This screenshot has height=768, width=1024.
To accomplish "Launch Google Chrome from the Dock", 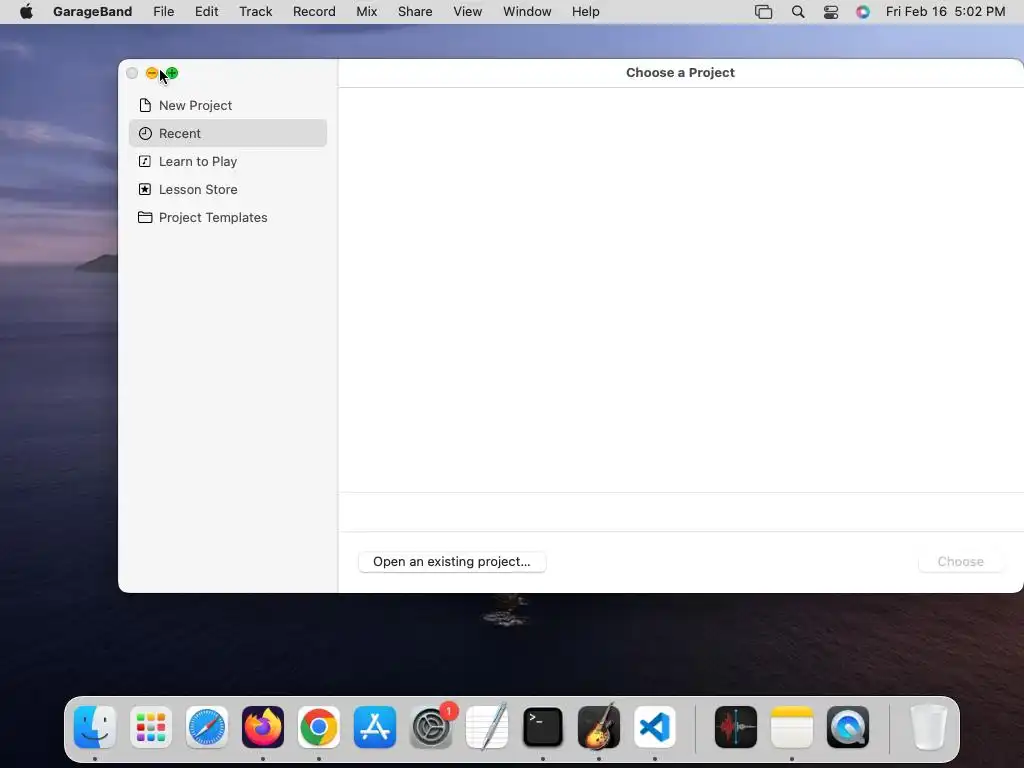I will click(x=319, y=727).
